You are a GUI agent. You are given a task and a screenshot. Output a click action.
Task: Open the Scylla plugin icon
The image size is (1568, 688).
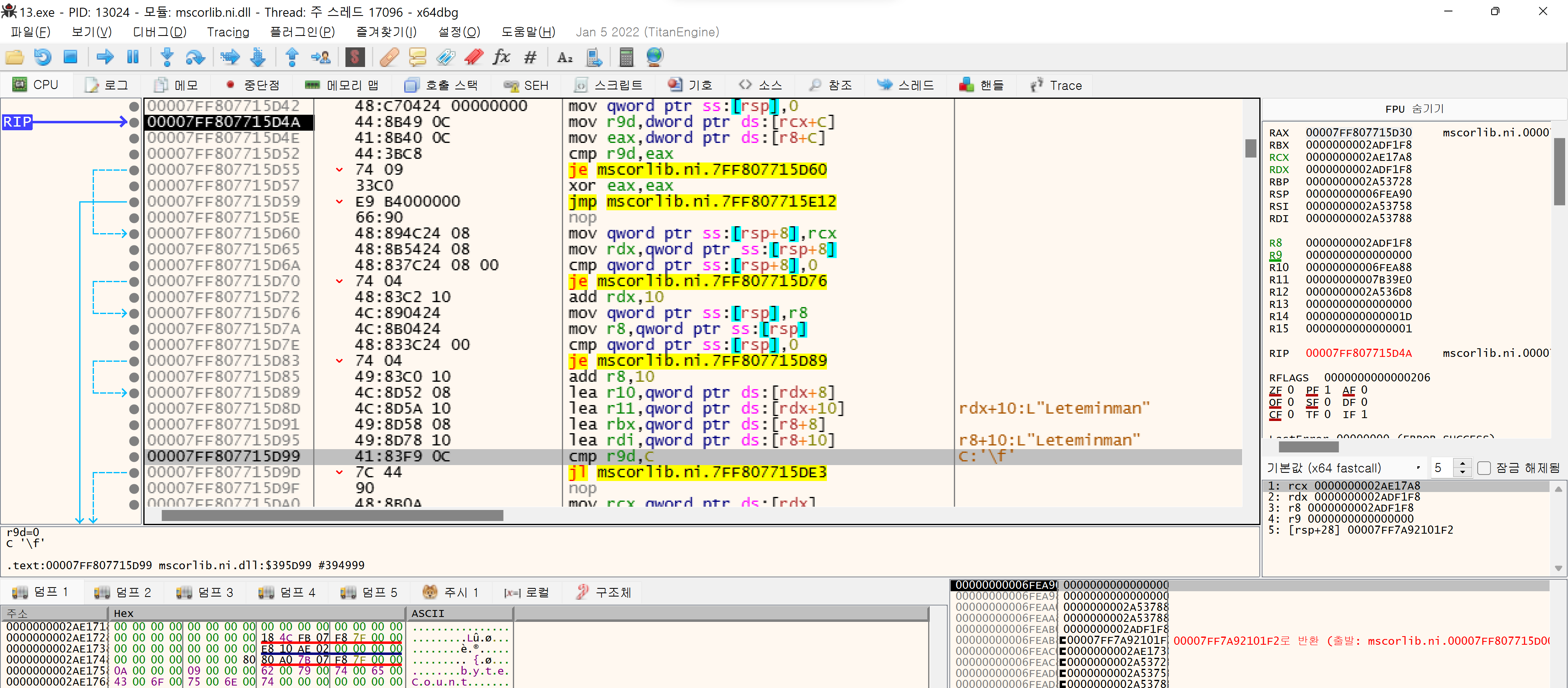pos(355,57)
